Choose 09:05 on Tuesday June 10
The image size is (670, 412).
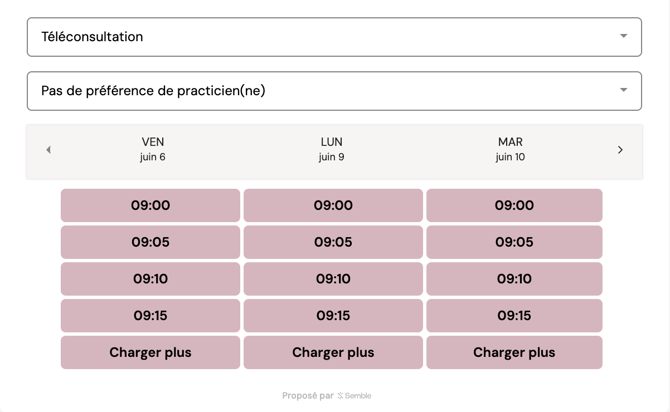514,242
